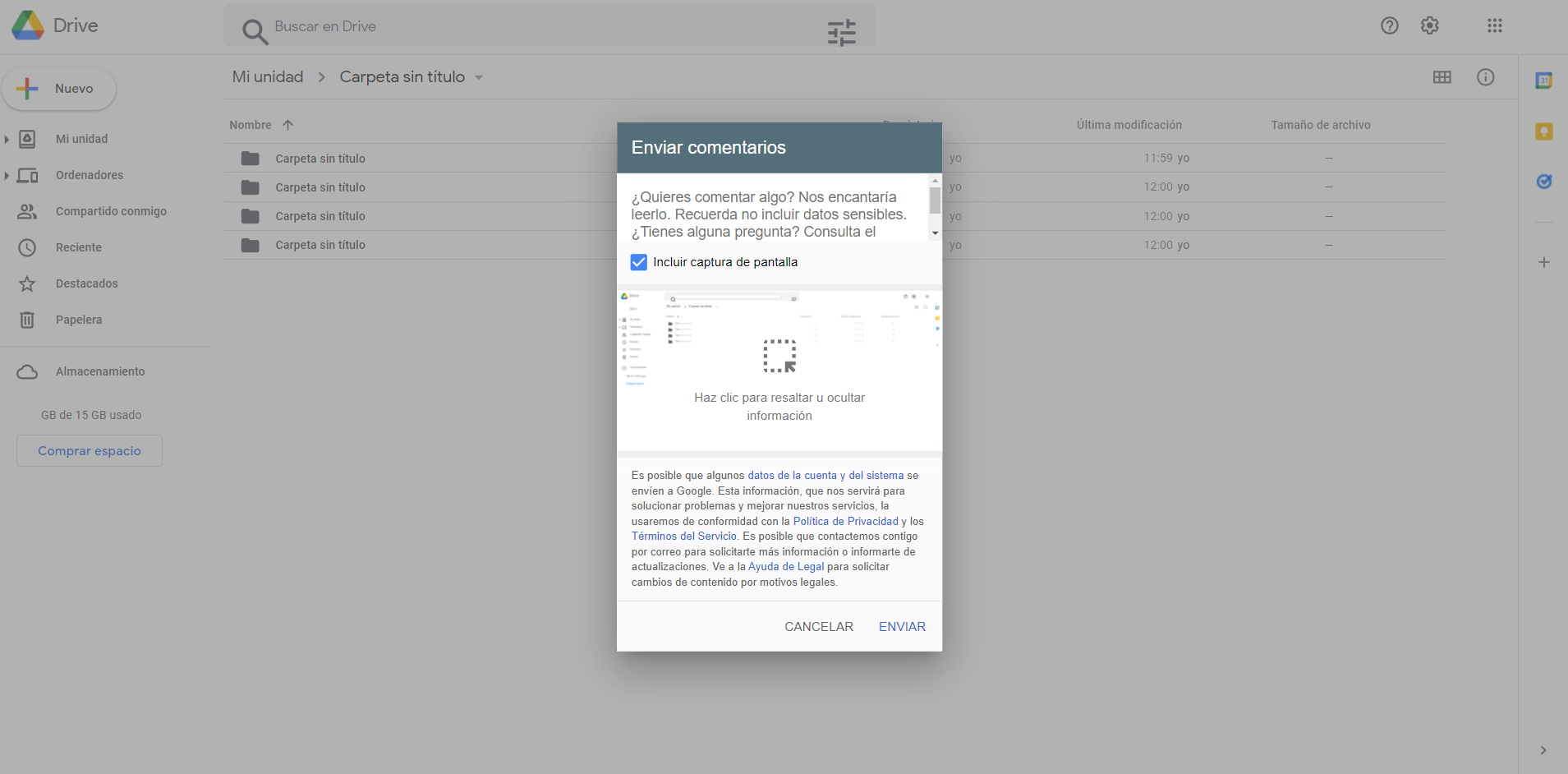Open Almacenamiento storage section

coord(100,371)
